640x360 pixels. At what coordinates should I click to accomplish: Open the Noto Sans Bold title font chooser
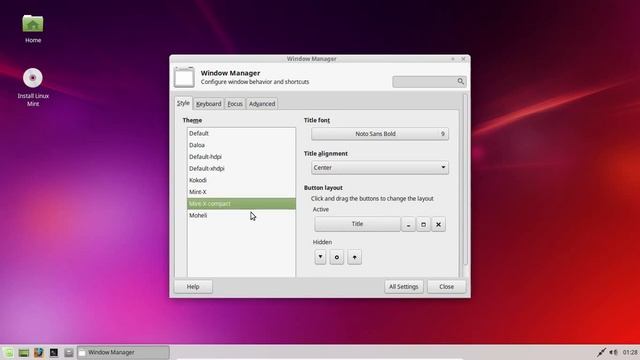pos(380,134)
